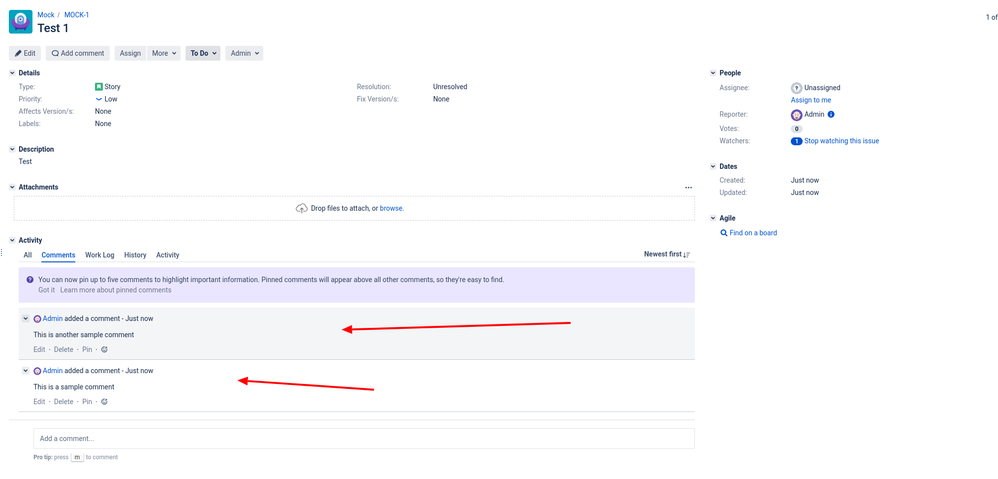Open the Admin workflow dropdown

click(244, 53)
